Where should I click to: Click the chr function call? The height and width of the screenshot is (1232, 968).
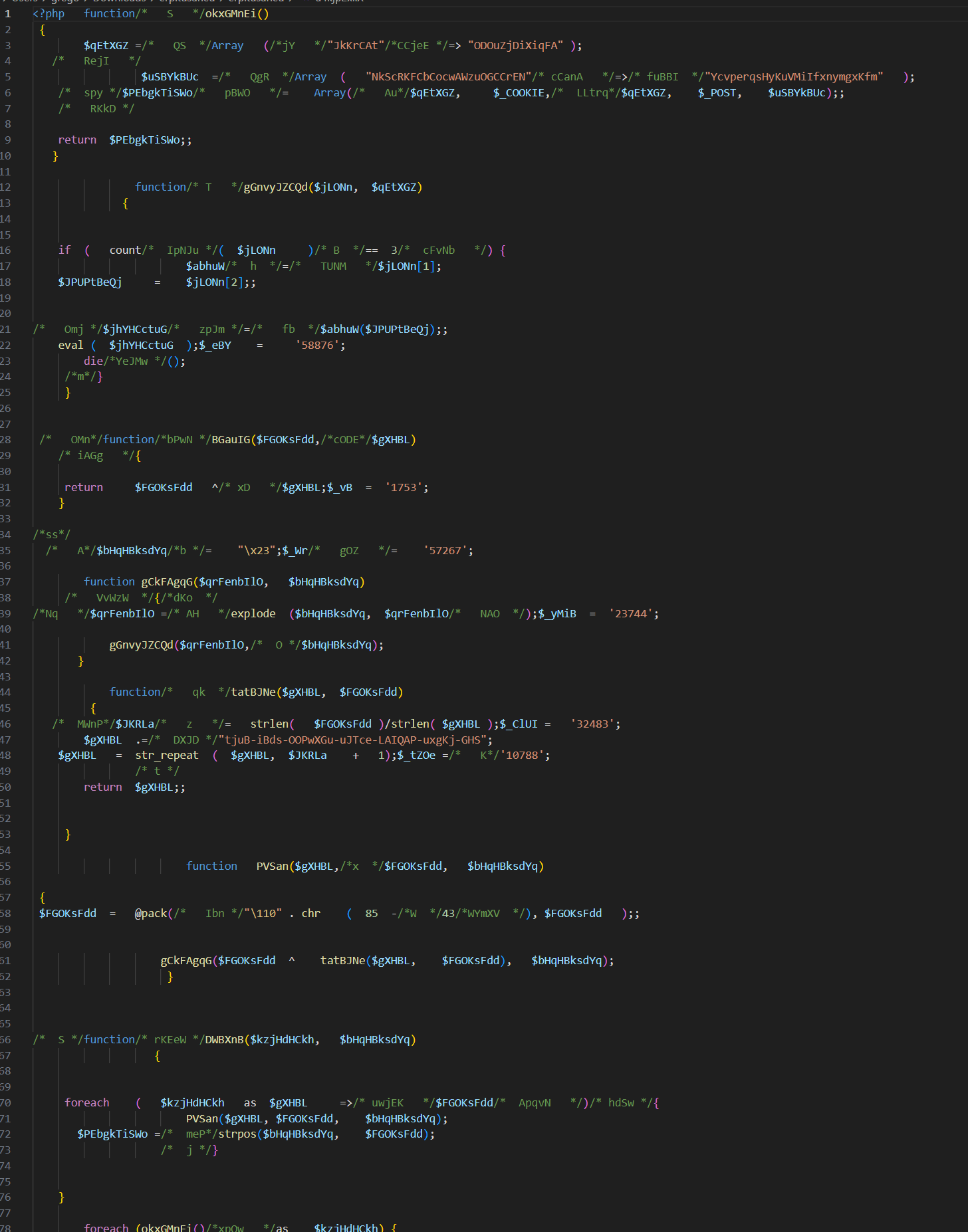(x=311, y=913)
